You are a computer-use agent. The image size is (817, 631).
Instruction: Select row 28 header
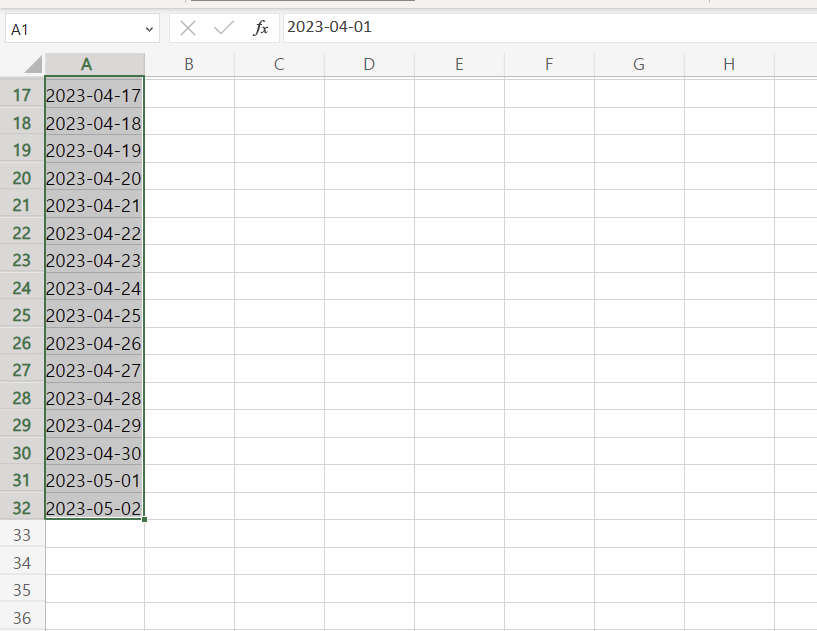22,397
